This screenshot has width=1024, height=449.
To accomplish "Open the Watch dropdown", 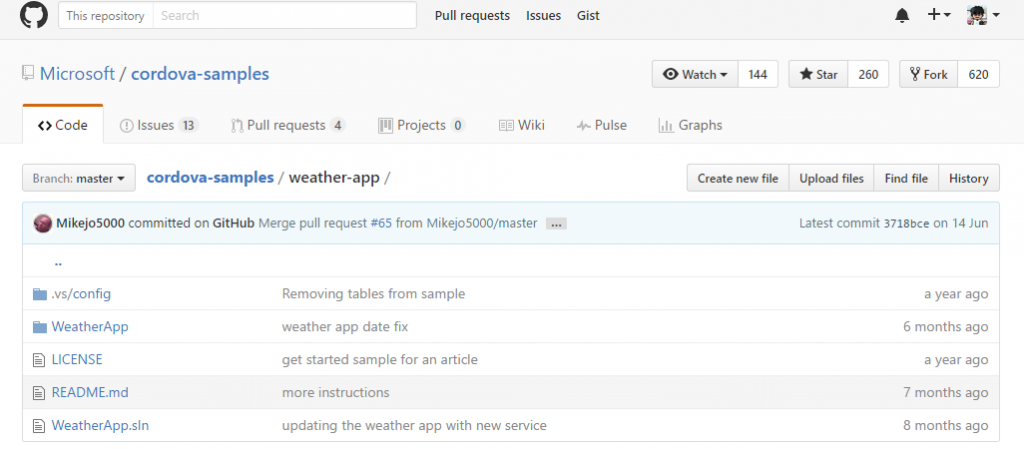I will 695,74.
